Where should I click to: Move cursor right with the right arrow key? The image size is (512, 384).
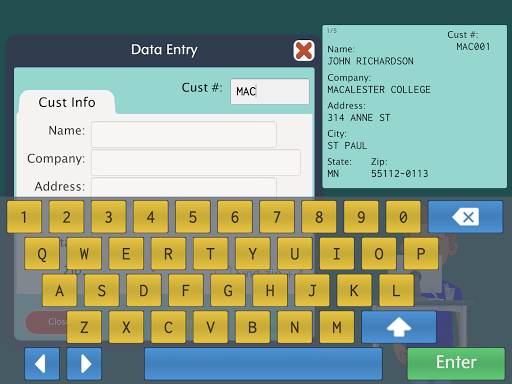[x=84, y=364]
